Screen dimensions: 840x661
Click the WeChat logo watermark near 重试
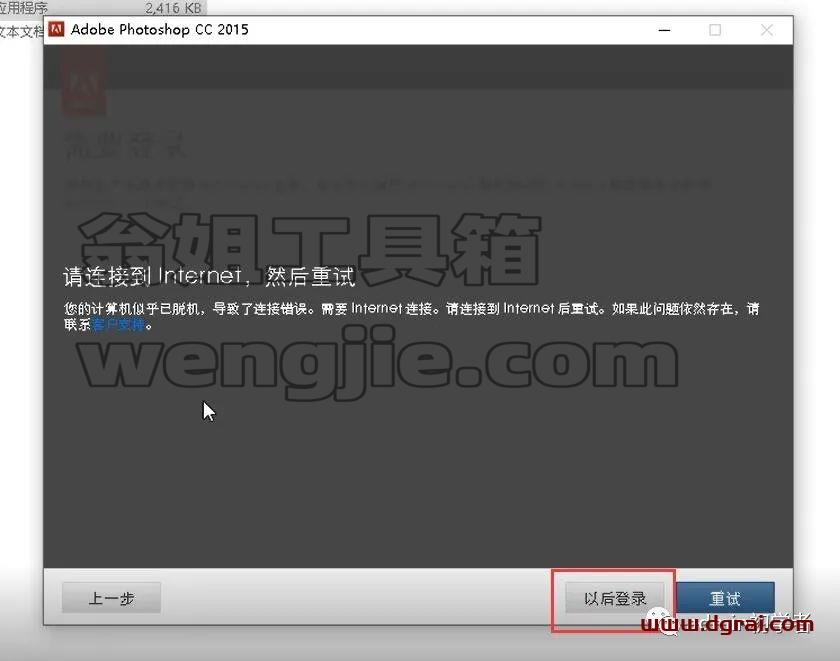tap(659, 622)
